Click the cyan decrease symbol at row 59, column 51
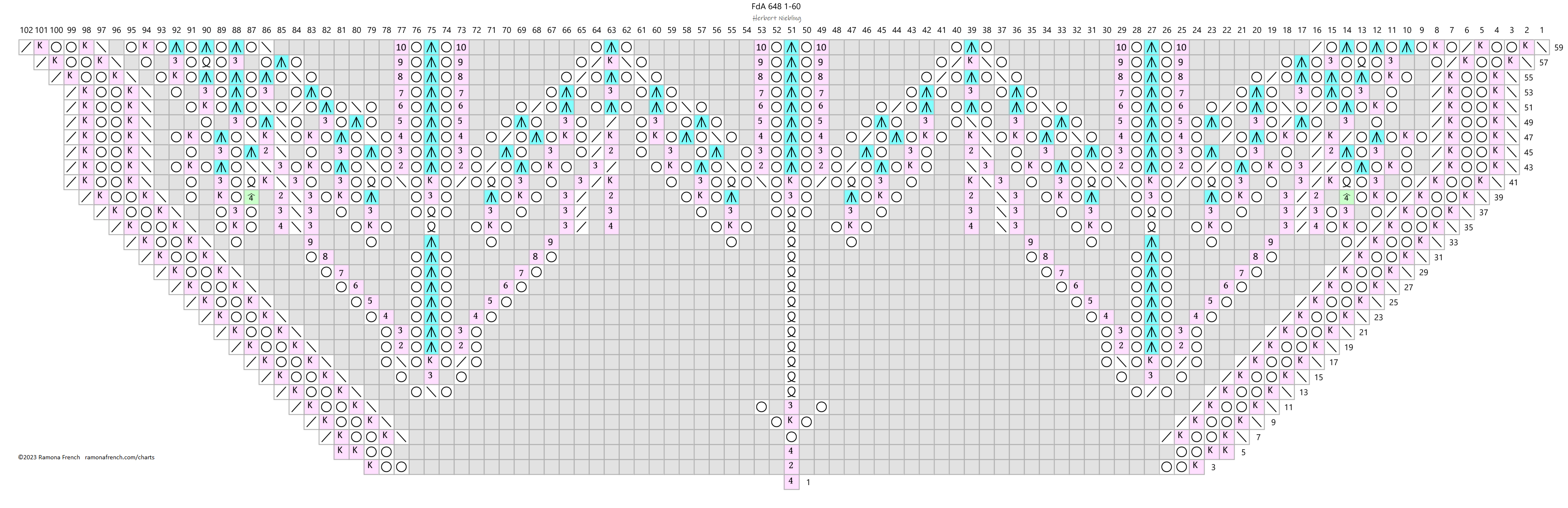The width and height of the screenshot is (1568, 508). click(792, 47)
